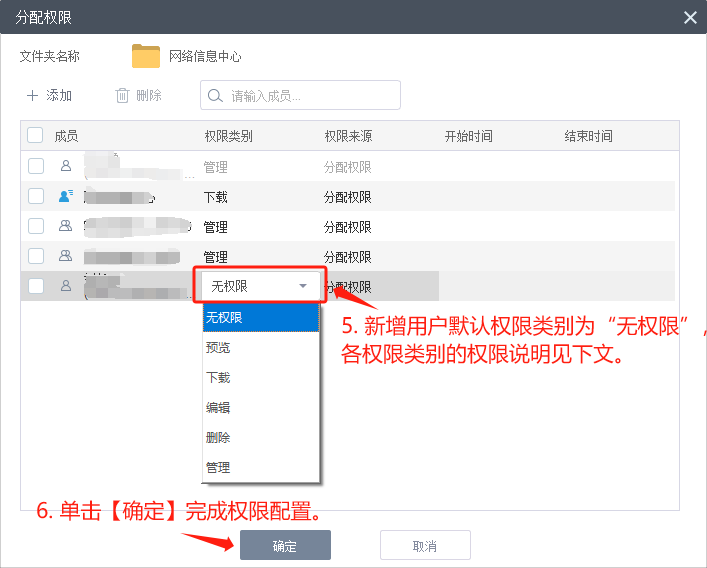The image size is (707, 568).
Task: Collapse the 无权限 permission dropdown
Action: (303, 286)
